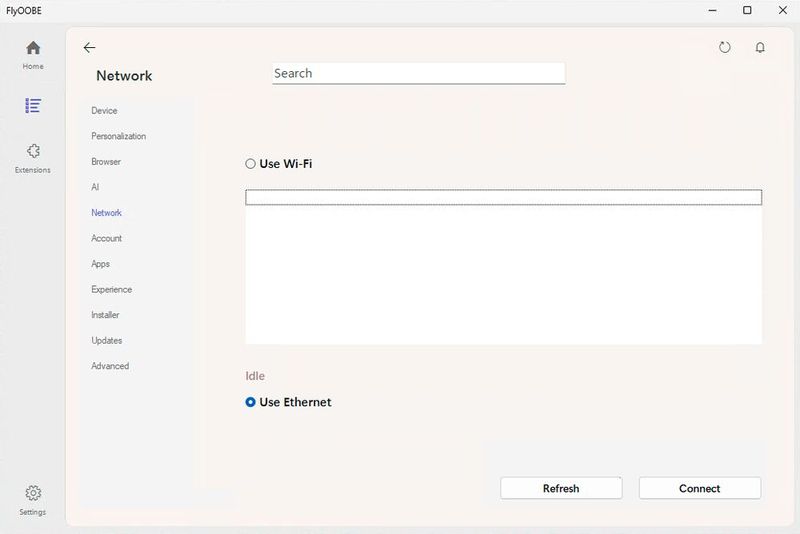
Task: Open the Browser category
Action: [x=106, y=162]
